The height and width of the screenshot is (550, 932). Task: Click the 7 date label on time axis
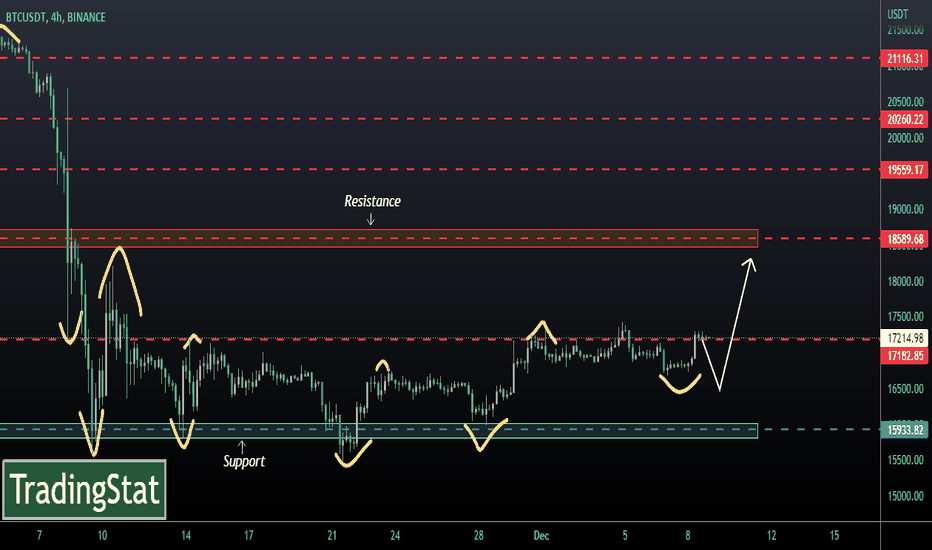(40, 535)
